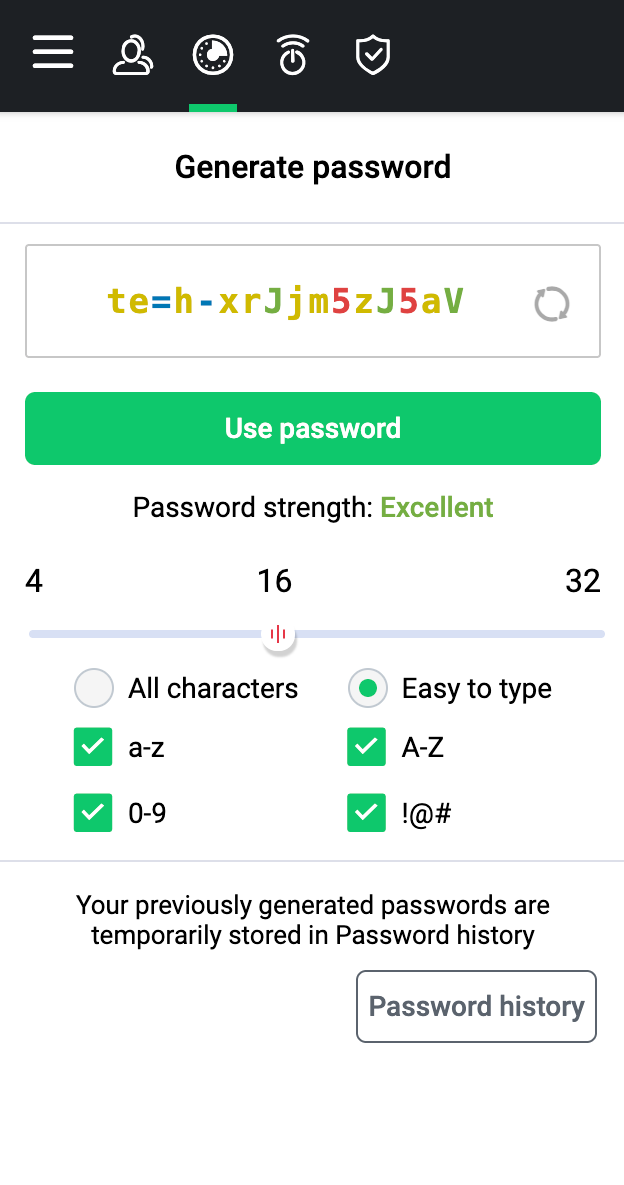Click the Use password button
Viewport: 624px width, 1185px height.
pyautogui.click(x=313, y=428)
